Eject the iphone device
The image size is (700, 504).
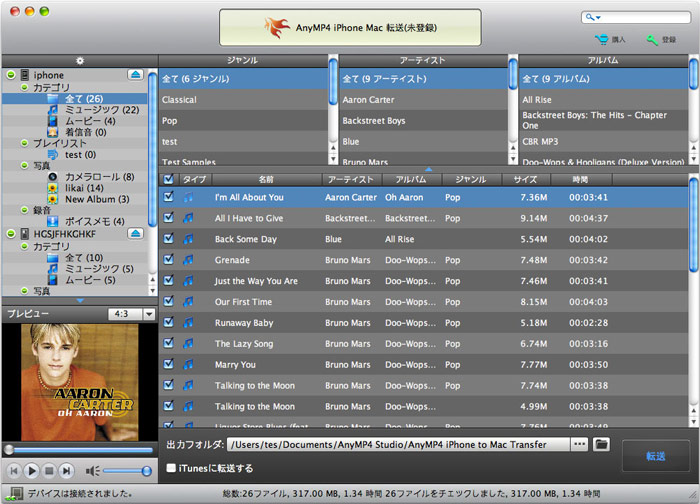click(x=136, y=75)
